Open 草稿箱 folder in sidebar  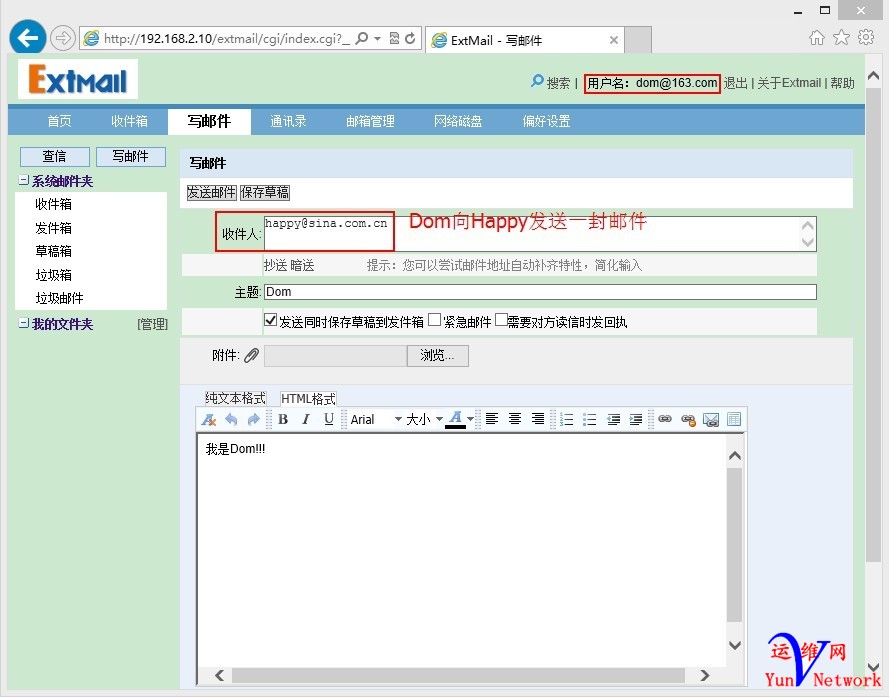pos(53,251)
